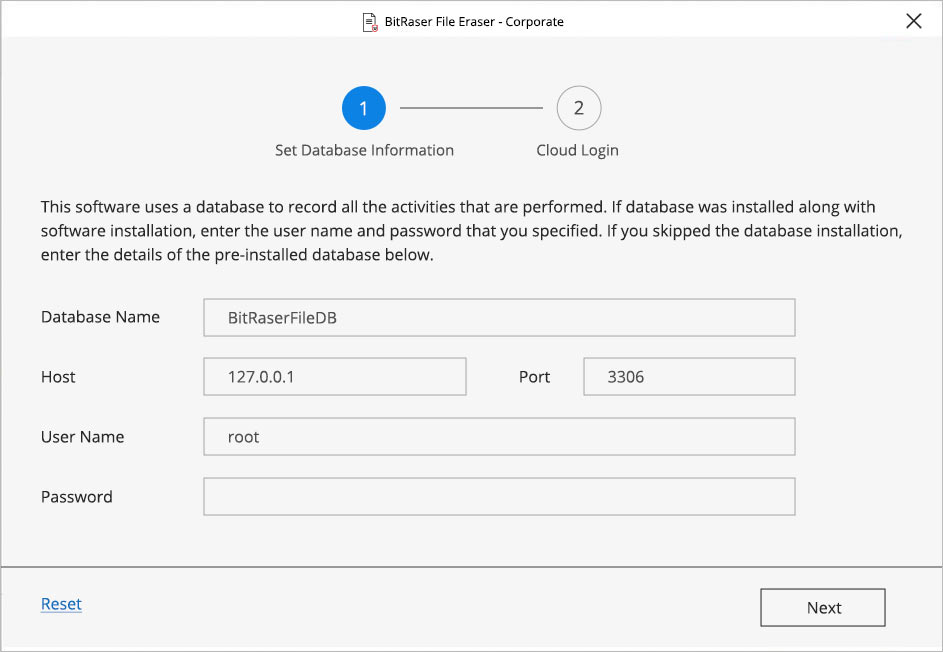
Task: Focus the empty Password field
Action: click(x=499, y=497)
